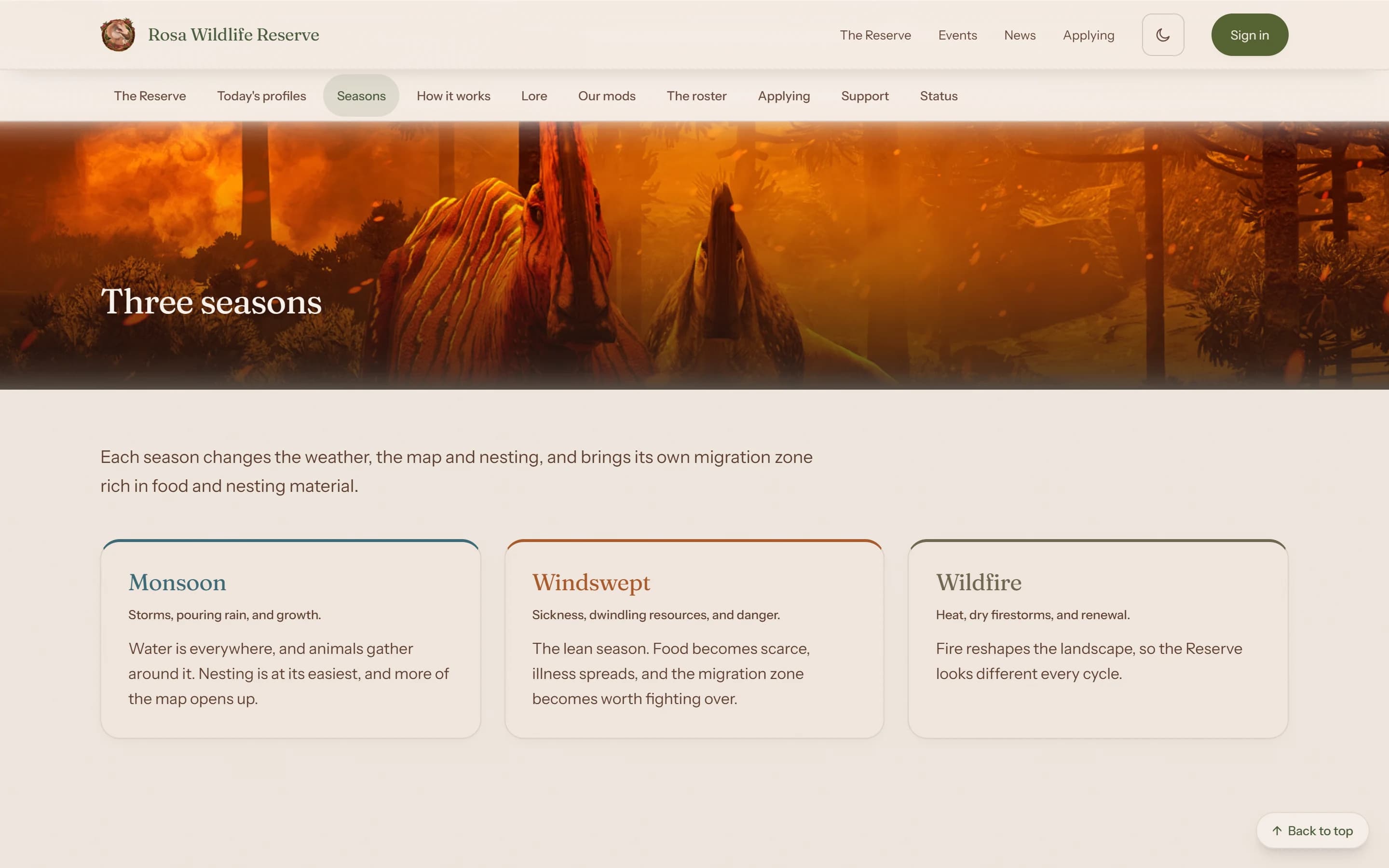Click the Rosa Wildlife Reserve logo emblem
This screenshot has width=1389, height=868.
(118, 35)
